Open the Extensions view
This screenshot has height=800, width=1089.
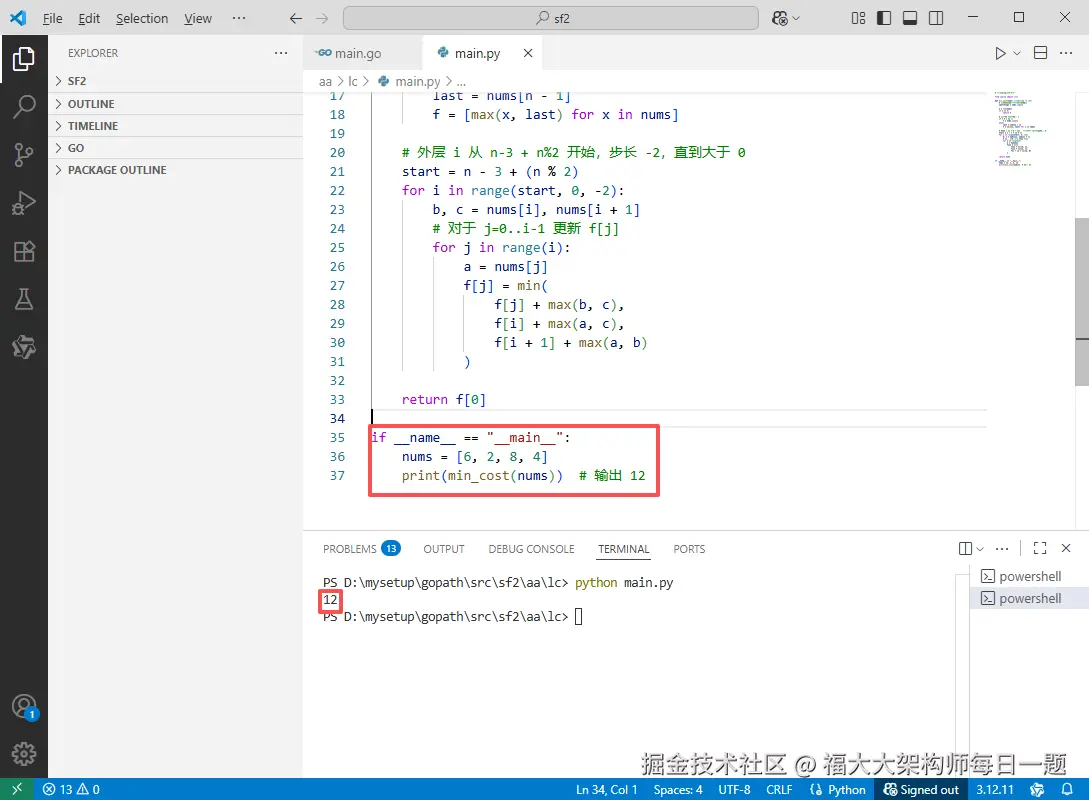click(x=24, y=251)
